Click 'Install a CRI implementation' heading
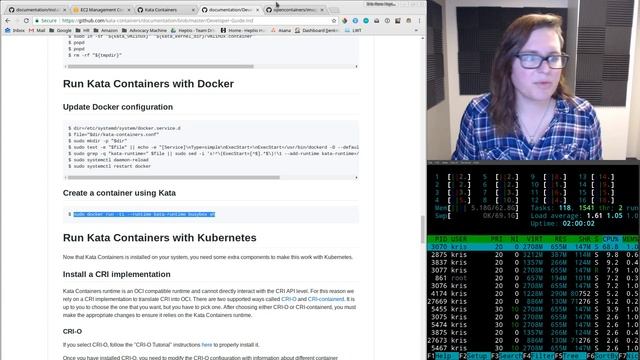 [117, 274]
